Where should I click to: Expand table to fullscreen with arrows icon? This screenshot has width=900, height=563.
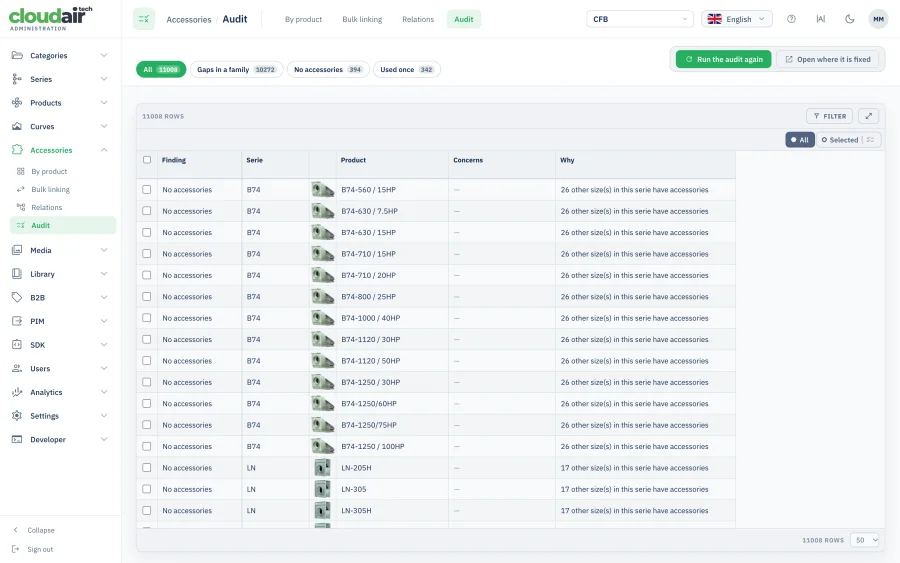click(x=869, y=116)
